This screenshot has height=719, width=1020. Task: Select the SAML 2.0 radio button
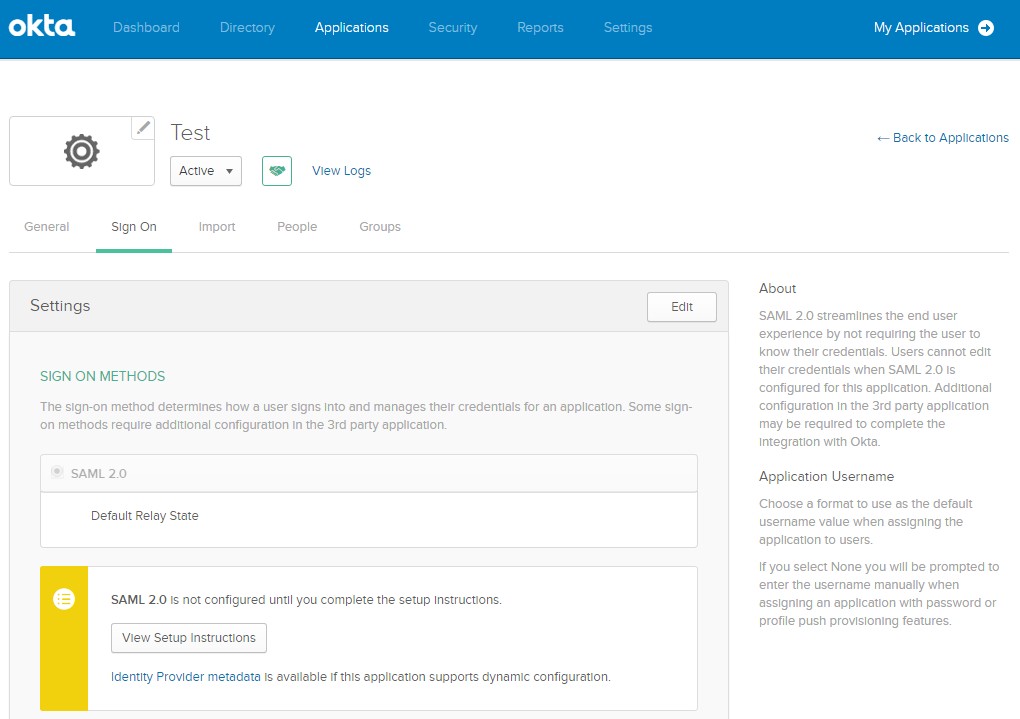pyautogui.click(x=57, y=472)
